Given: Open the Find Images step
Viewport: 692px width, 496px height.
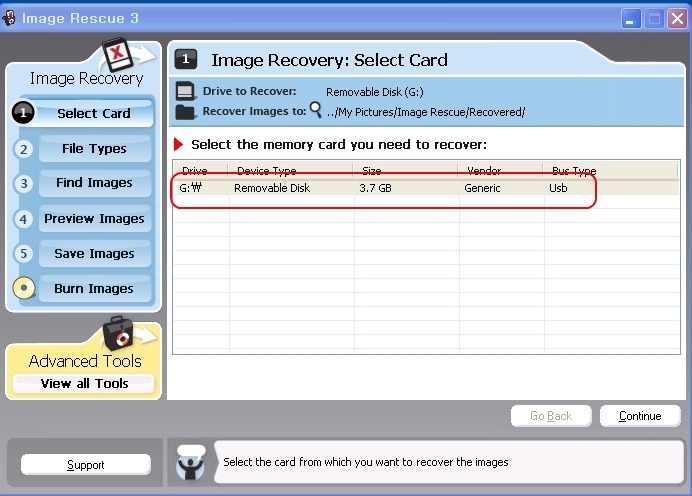Looking at the screenshot, I should pyautogui.click(x=94, y=183).
